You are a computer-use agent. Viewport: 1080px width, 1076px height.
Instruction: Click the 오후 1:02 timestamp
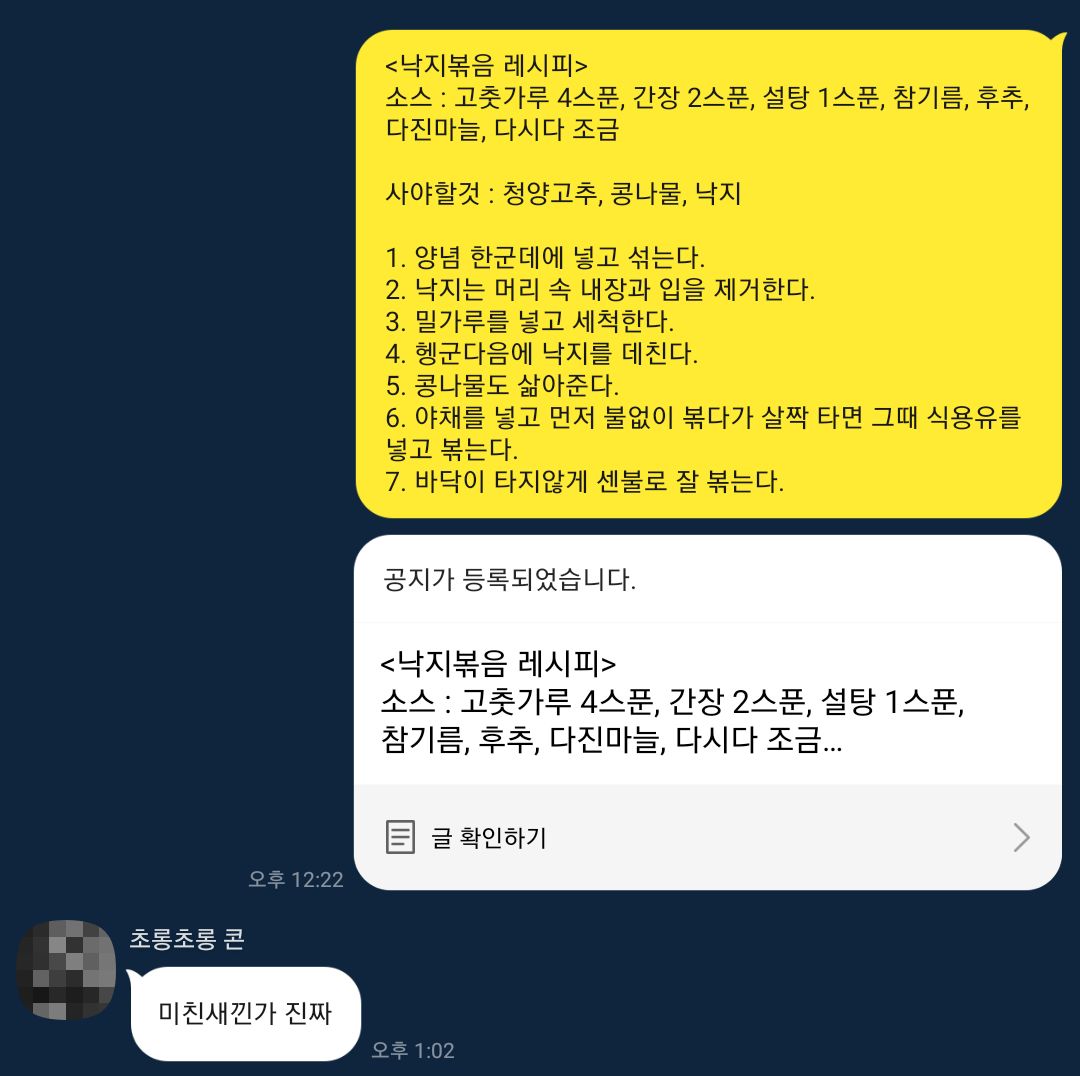[413, 1050]
